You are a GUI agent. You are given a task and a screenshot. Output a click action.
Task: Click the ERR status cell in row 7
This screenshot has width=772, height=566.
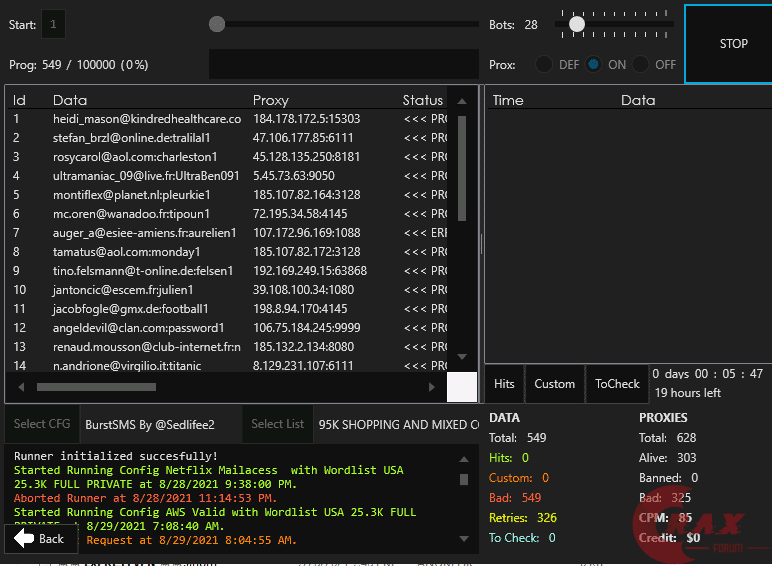(x=425, y=233)
